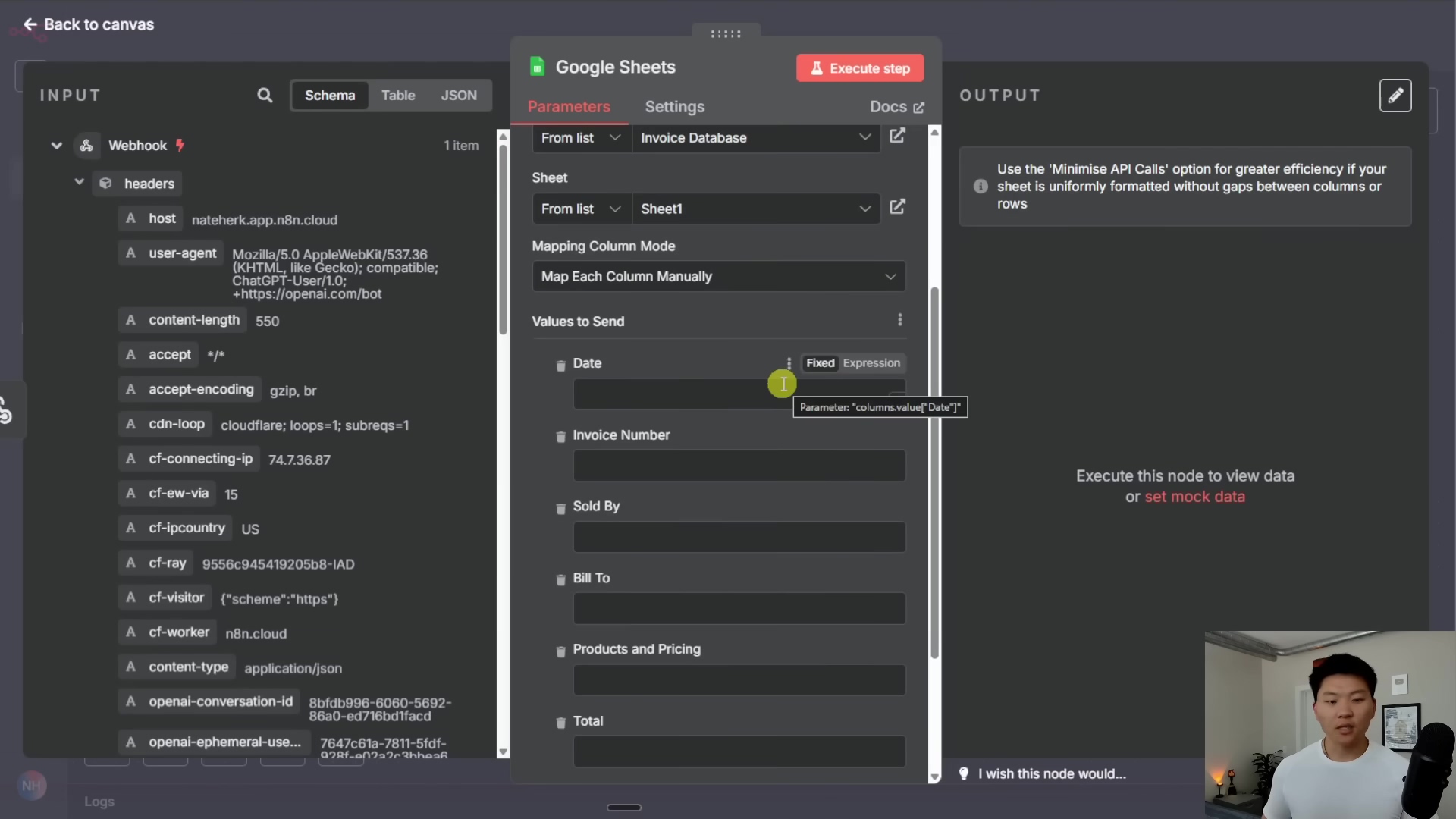1456x819 pixels.
Task: Open the input search magnifier icon
Action: (x=265, y=96)
